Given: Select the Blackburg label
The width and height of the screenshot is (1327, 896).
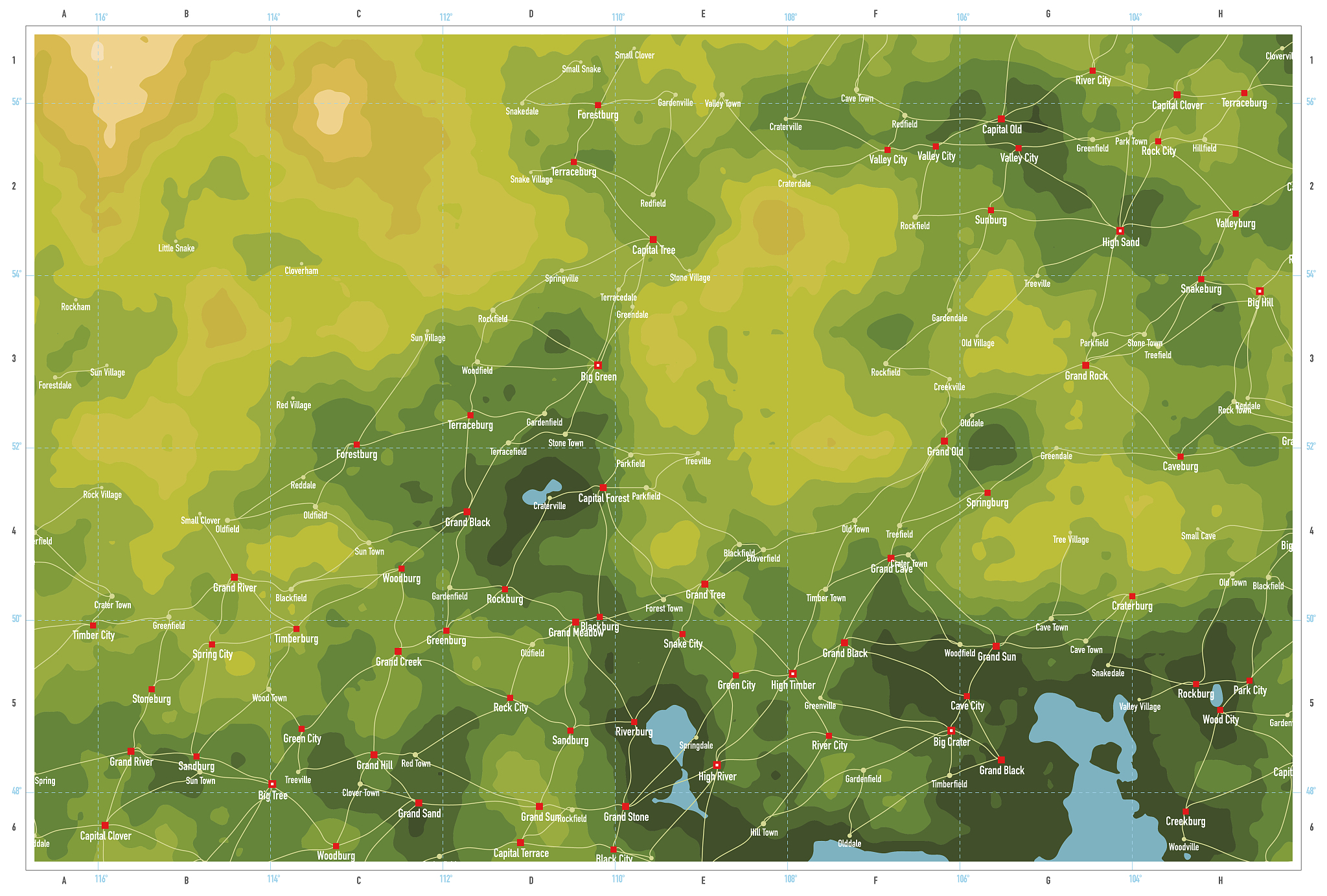Looking at the screenshot, I should click(x=600, y=626).
